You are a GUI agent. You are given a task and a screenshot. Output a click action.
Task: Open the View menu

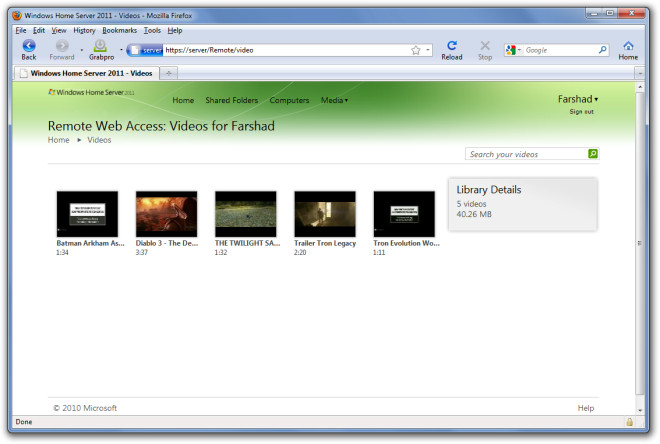pyautogui.click(x=59, y=30)
